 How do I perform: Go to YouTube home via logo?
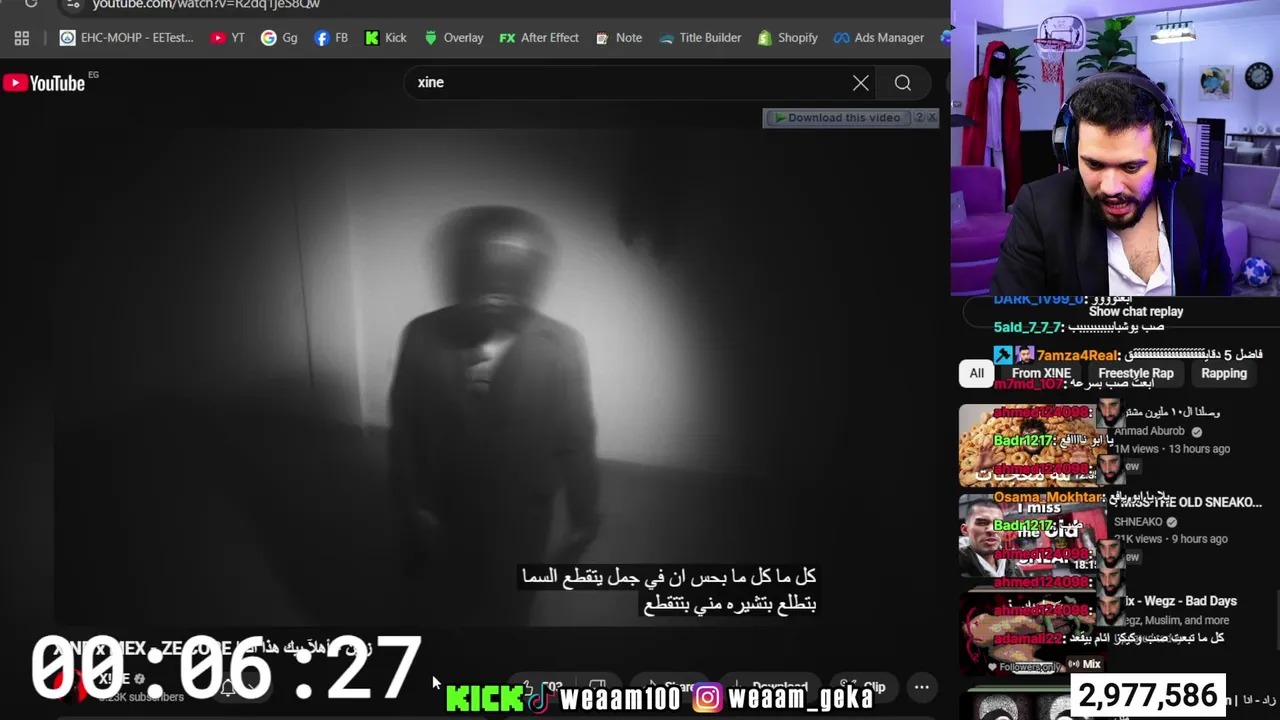click(44, 83)
